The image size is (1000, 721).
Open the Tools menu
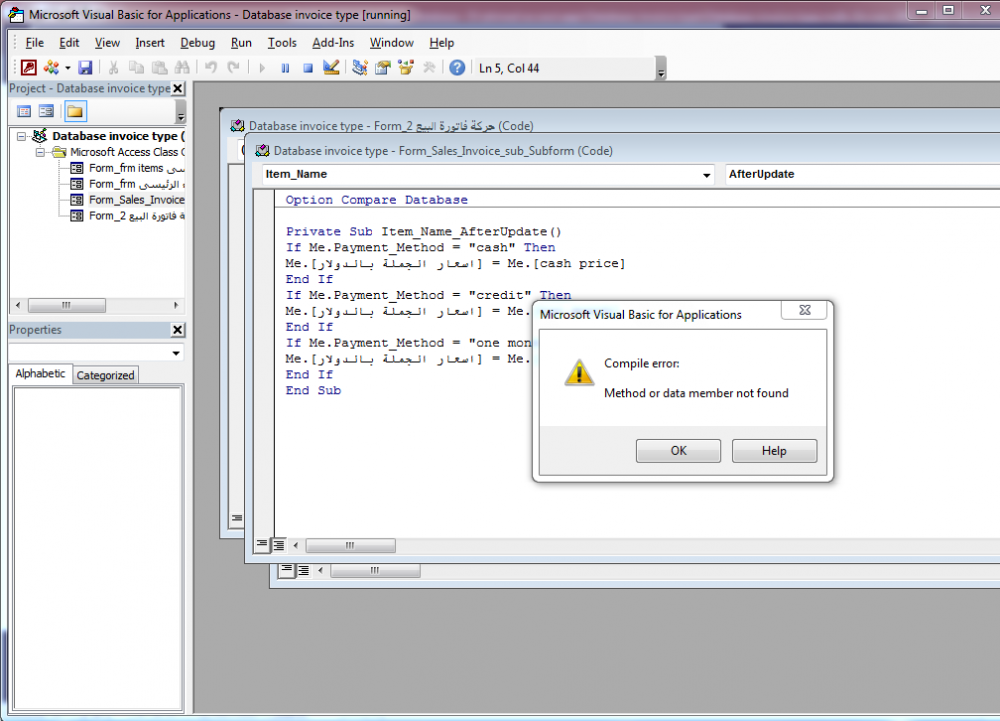(282, 43)
